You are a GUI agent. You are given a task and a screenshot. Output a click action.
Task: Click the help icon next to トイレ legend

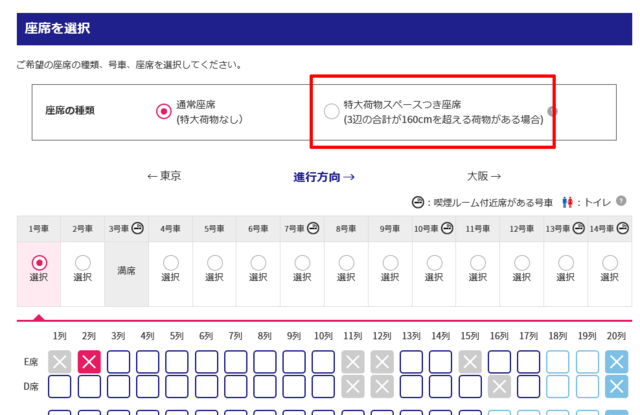[x=622, y=201]
